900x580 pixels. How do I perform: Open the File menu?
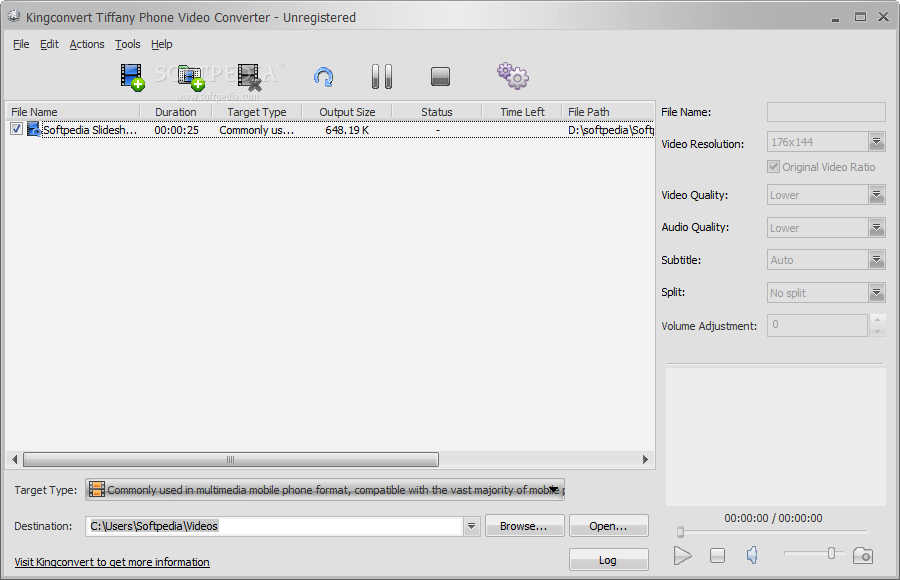[x=21, y=44]
